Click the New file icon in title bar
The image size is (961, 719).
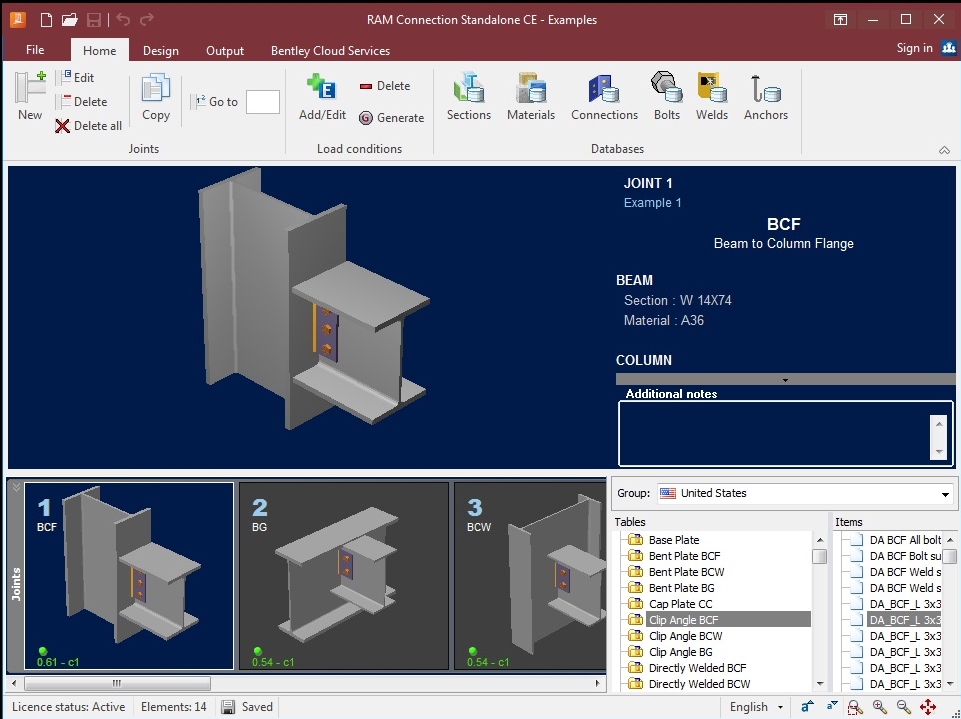[46, 20]
